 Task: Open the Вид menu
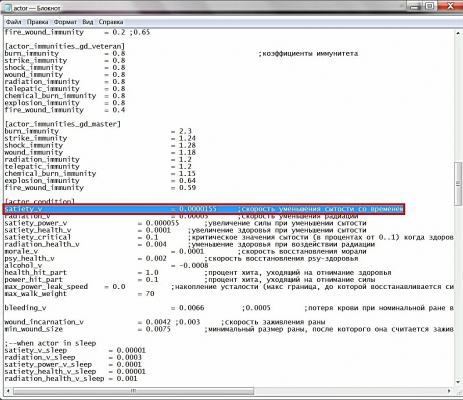88,22
